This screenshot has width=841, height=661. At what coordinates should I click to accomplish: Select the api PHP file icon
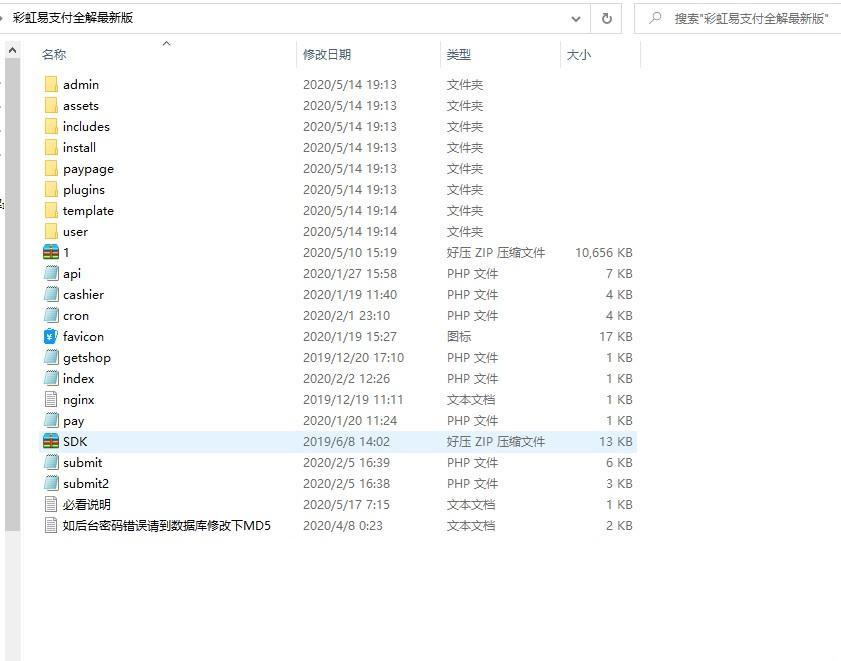click(x=51, y=274)
